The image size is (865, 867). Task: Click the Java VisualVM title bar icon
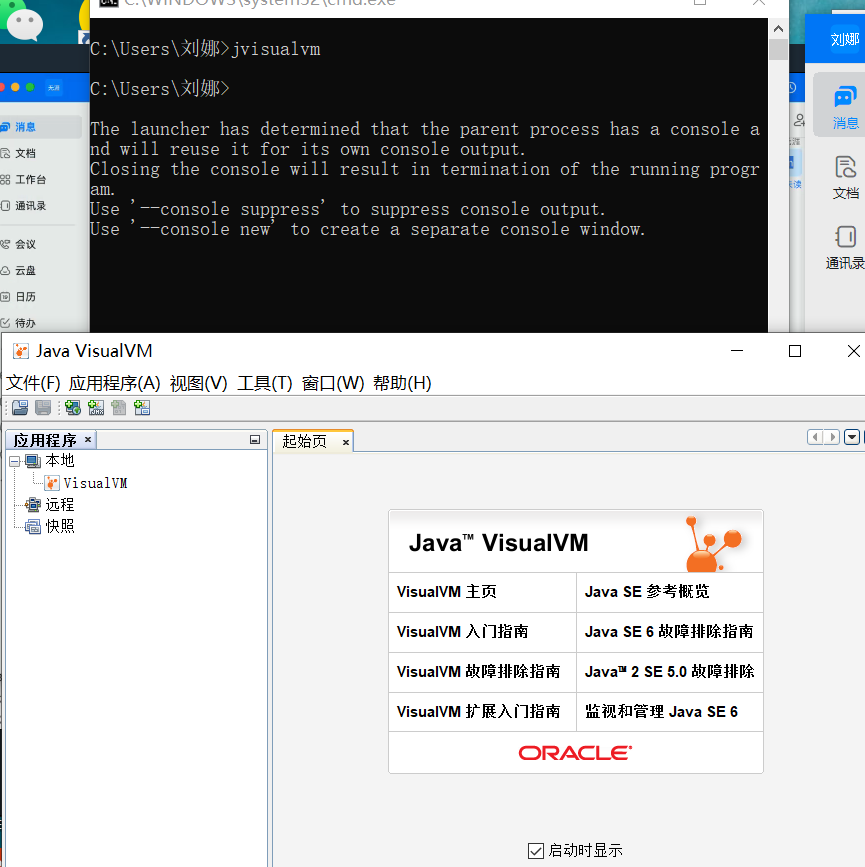pos(21,351)
